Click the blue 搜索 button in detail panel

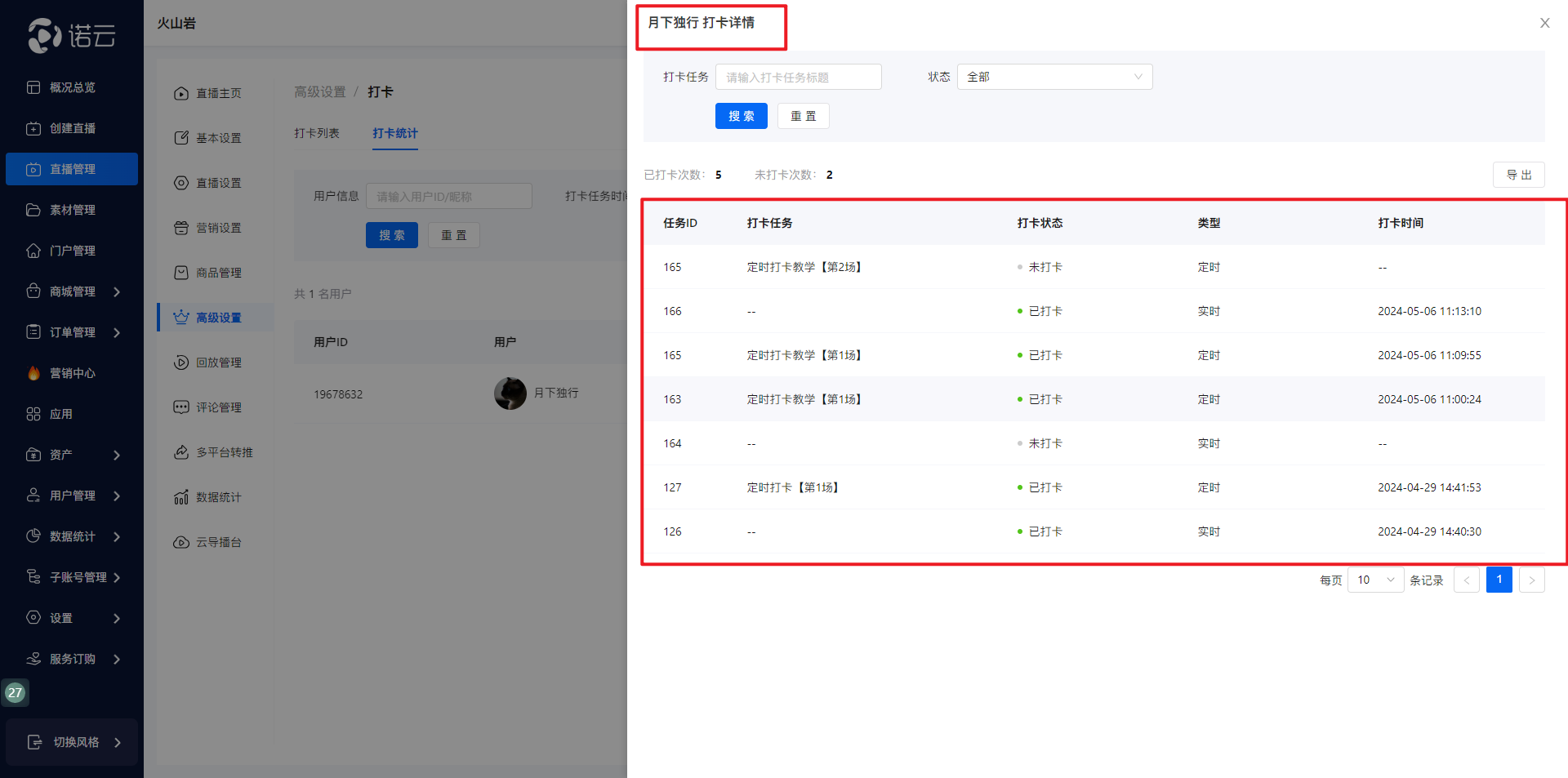741,116
